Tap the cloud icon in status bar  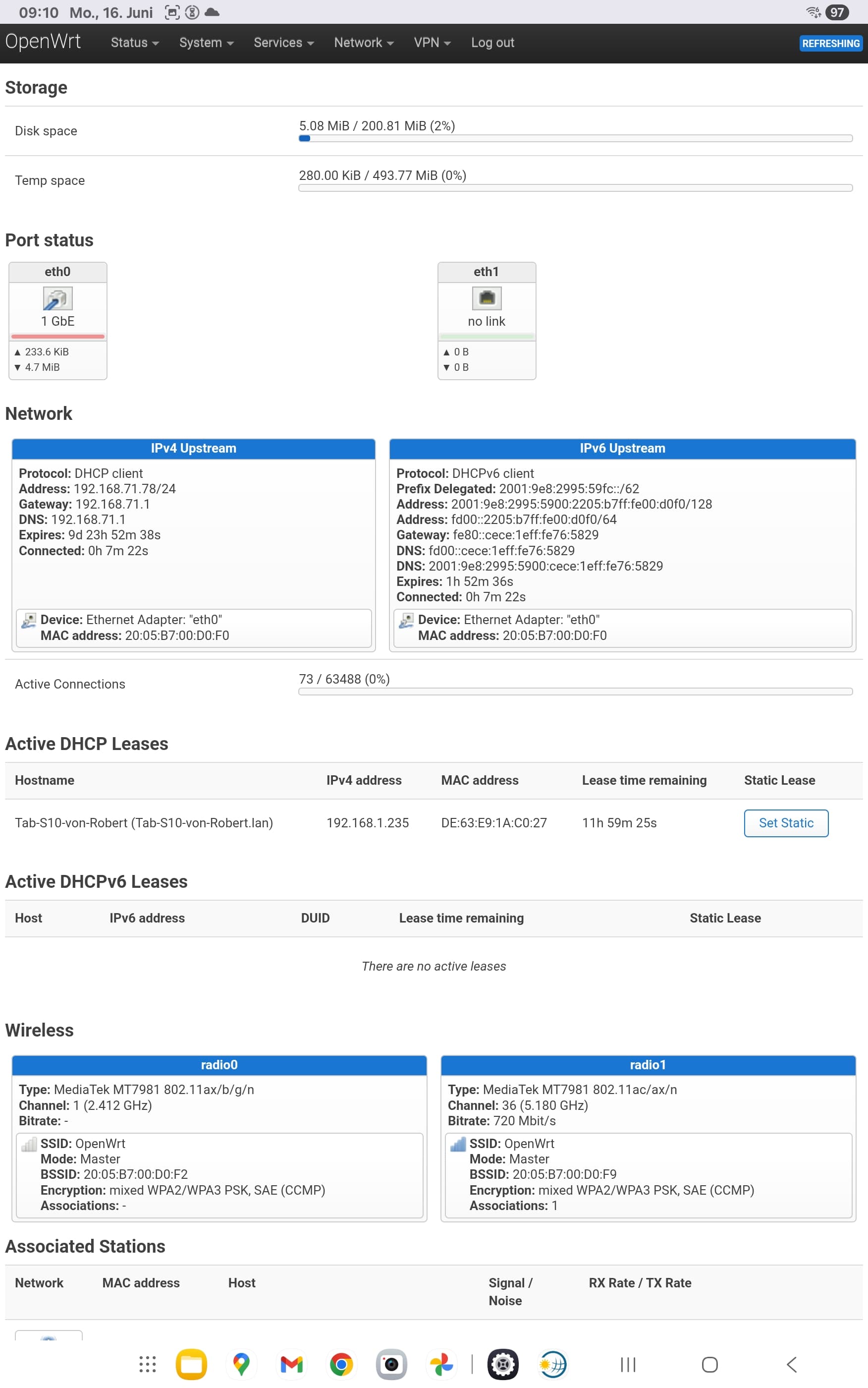coord(212,12)
